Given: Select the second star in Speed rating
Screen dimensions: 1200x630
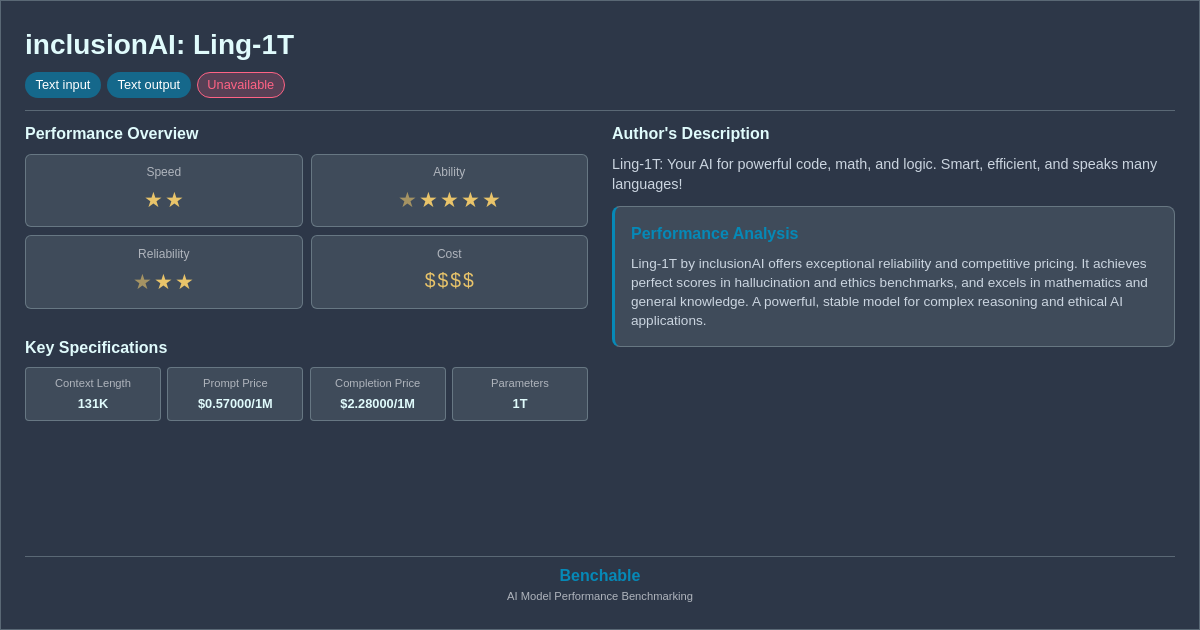Looking at the screenshot, I should click(x=174, y=200).
